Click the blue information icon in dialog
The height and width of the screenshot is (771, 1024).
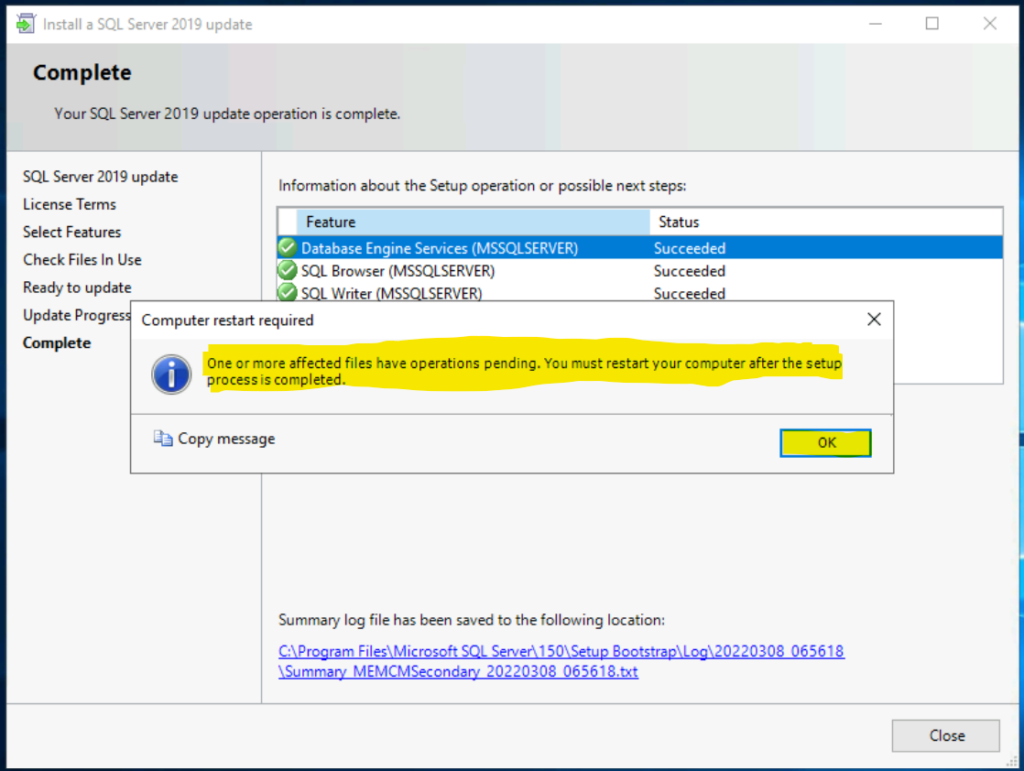(171, 374)
